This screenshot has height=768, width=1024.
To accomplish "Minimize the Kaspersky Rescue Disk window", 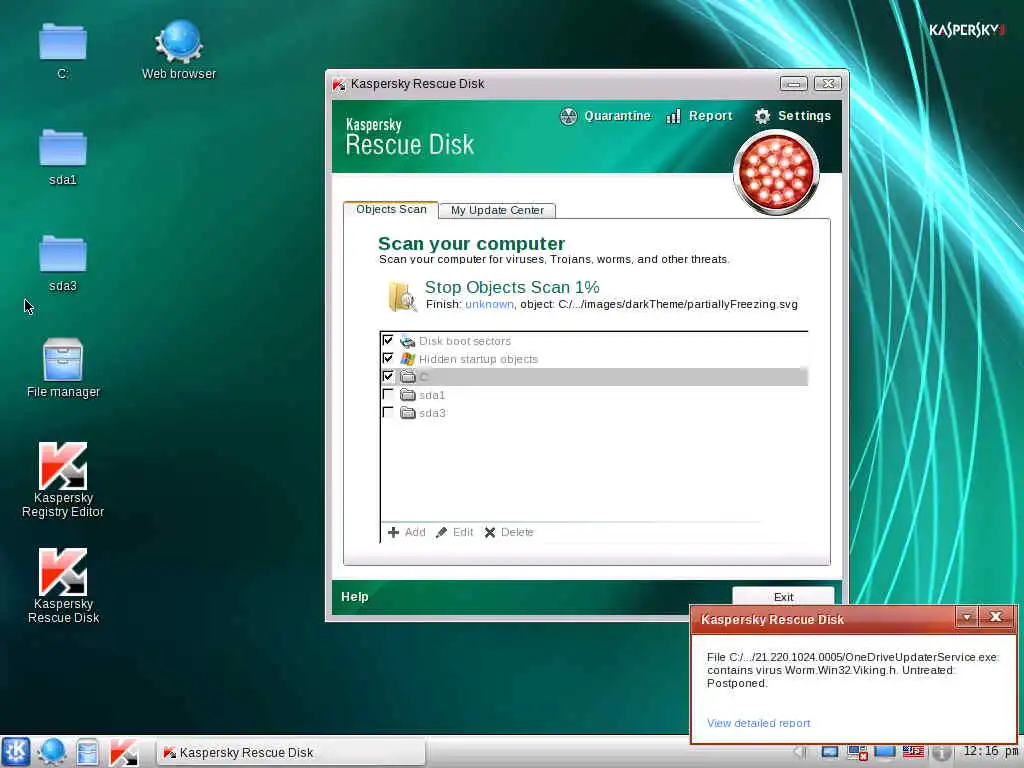I will tap(793, 84).
